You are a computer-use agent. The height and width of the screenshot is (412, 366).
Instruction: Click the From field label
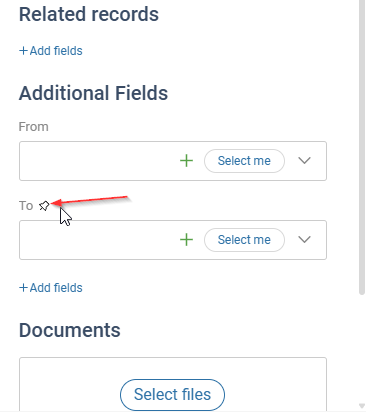[34, 127]
